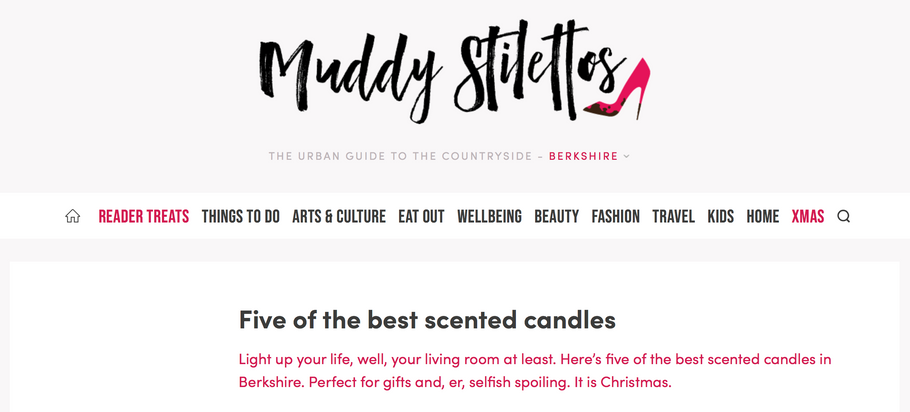Select Arts & Culture in navigation
The width and height of the screenshot is (910, 412).
[x=339, y=216]
